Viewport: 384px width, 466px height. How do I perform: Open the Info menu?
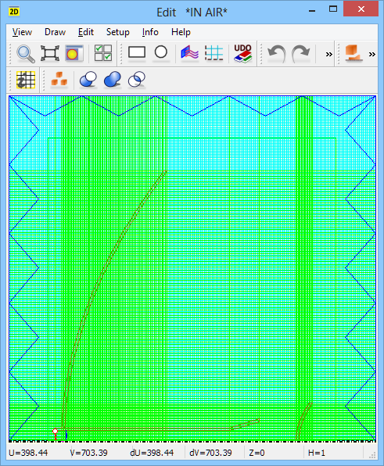point(150,32)
